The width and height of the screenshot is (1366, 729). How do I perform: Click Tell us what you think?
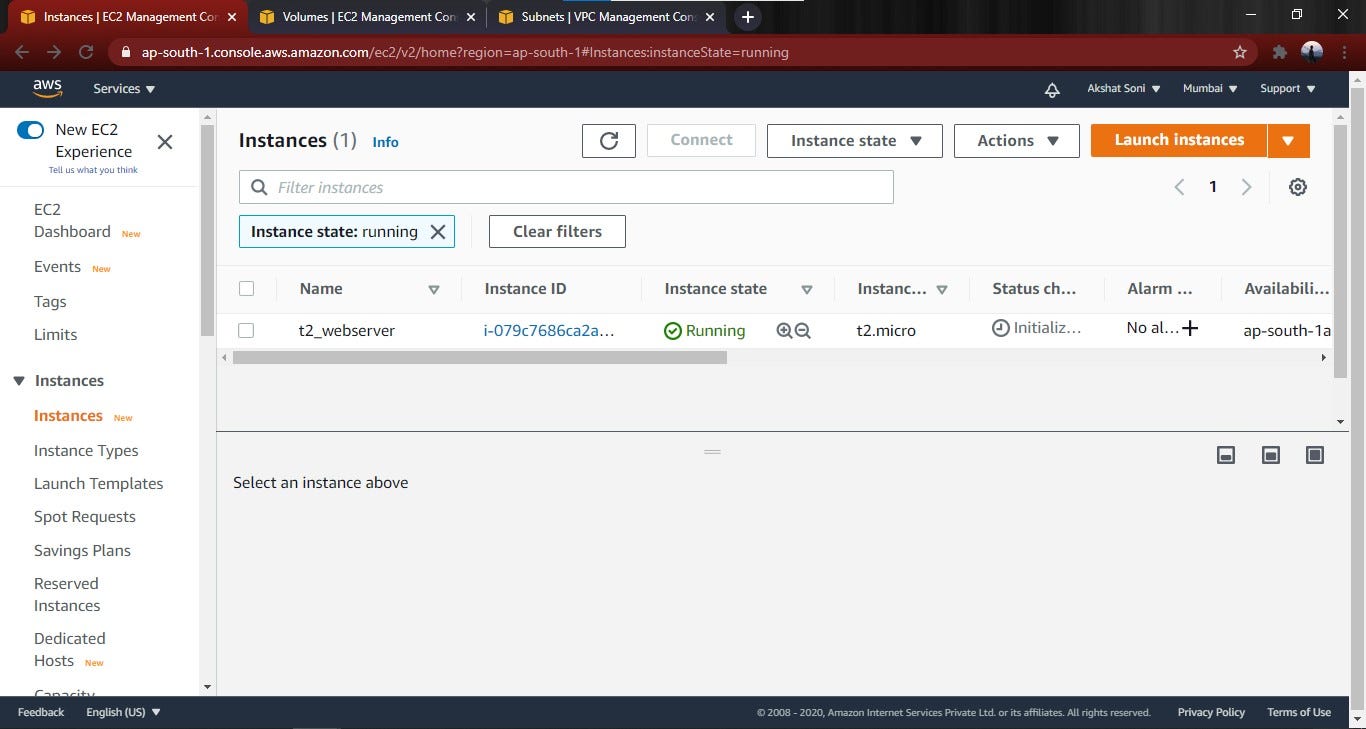[x=93, y=170]
